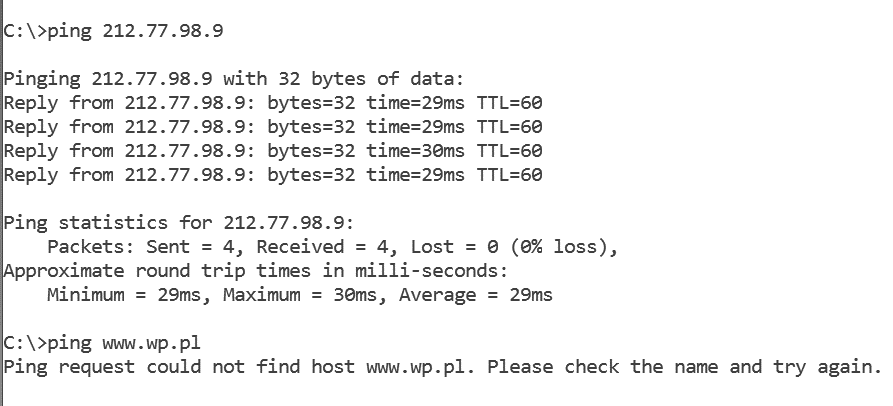The width and height of the screenshot is (893, 406).
Task: Click the "Ping statistics for 212.77.98.9" heading
Action: [179, 223]
